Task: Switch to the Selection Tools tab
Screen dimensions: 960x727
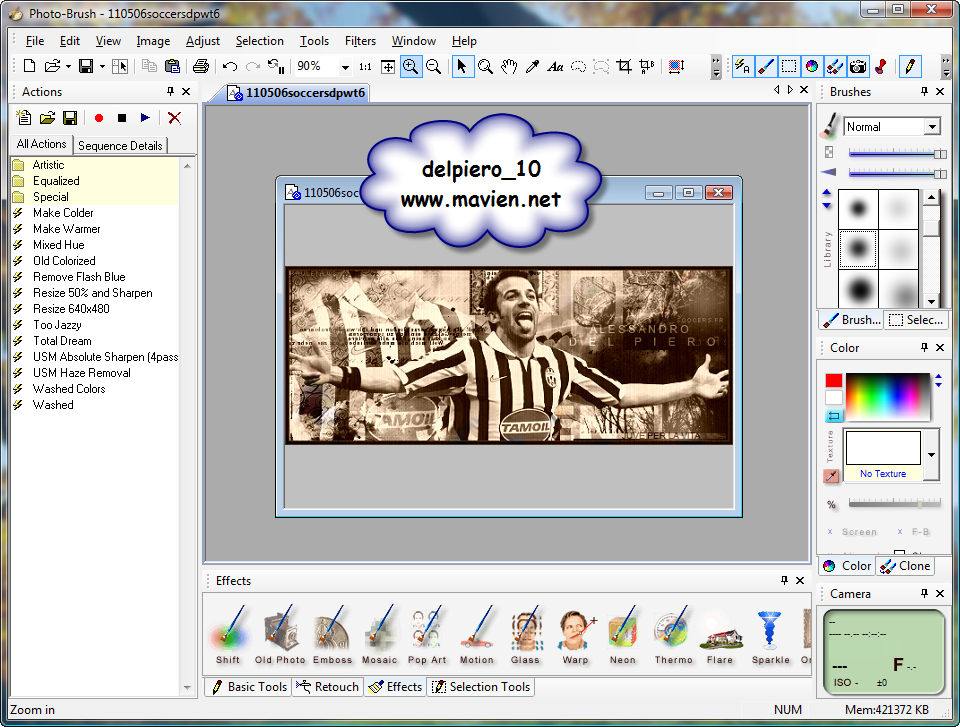Action: pos(481,687)
